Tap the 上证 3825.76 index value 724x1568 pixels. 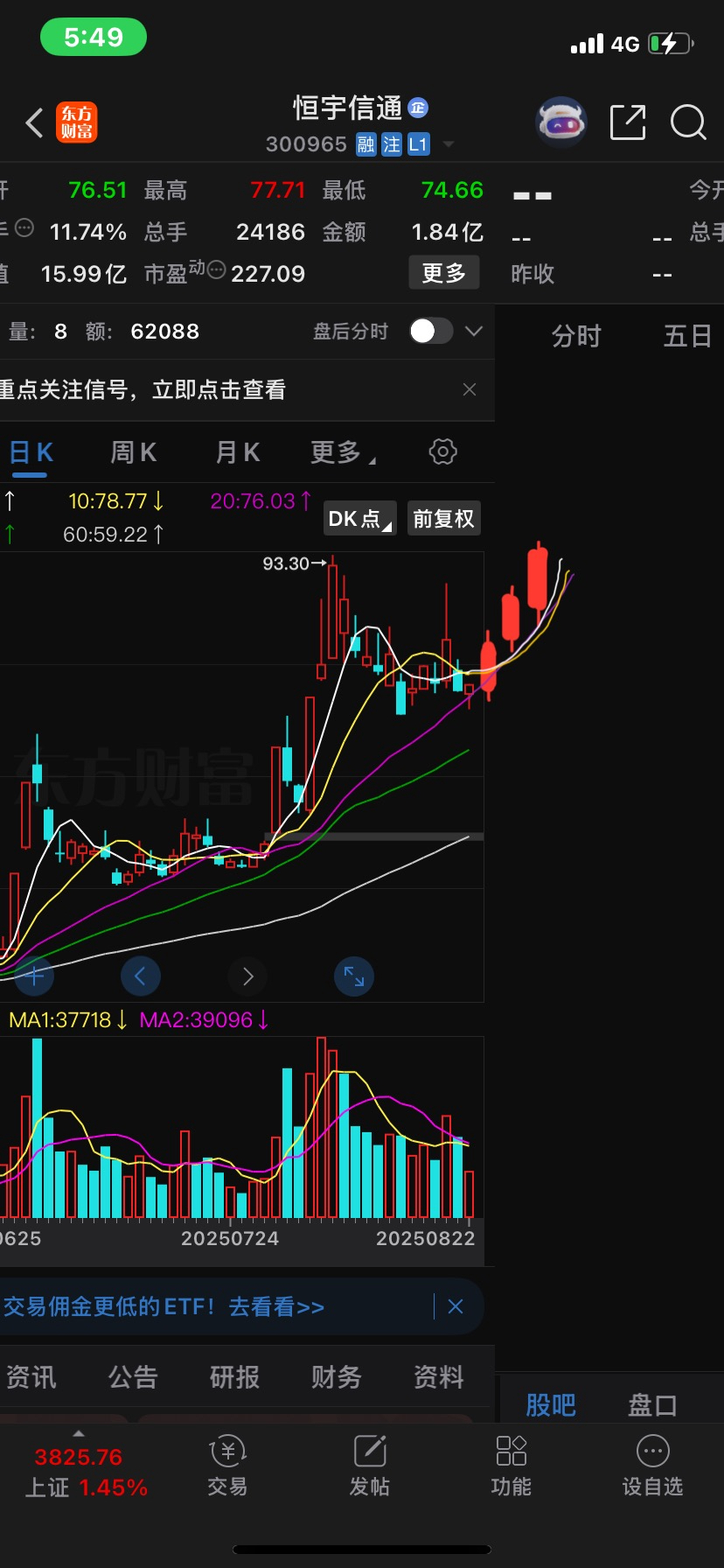[x=79, y=1457]
